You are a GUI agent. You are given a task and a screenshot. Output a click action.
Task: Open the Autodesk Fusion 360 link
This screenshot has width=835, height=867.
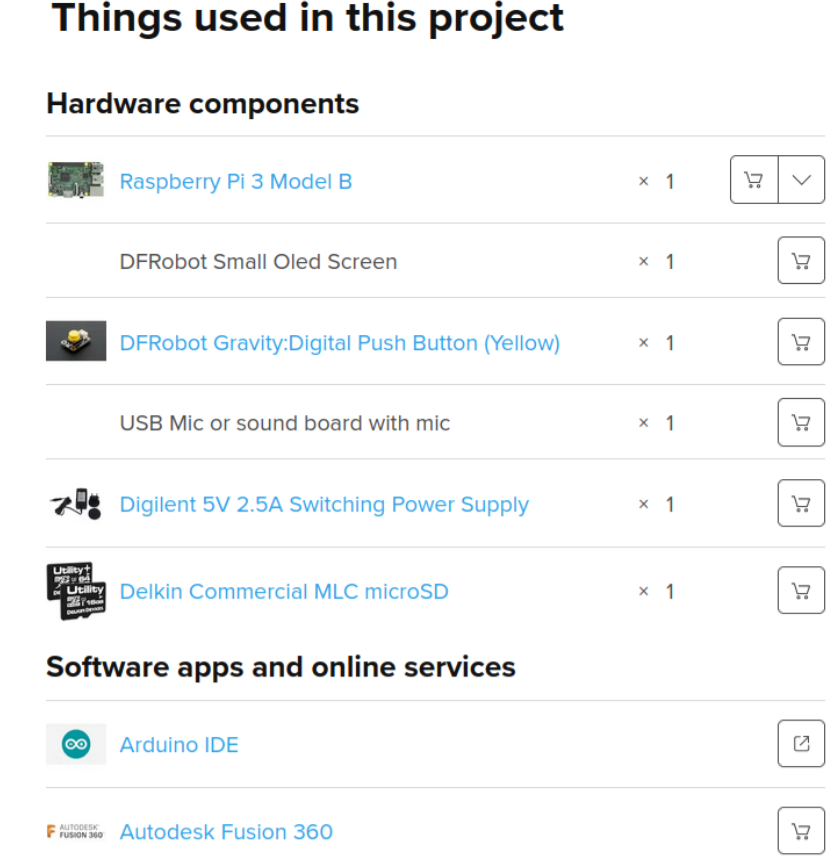pos(226,832)
